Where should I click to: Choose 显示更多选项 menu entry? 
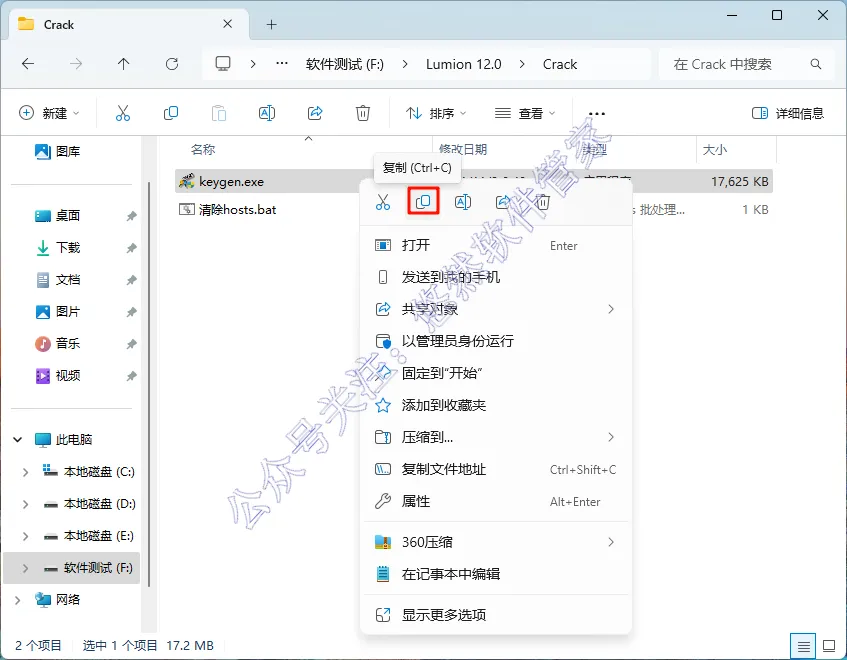point(495,615)
